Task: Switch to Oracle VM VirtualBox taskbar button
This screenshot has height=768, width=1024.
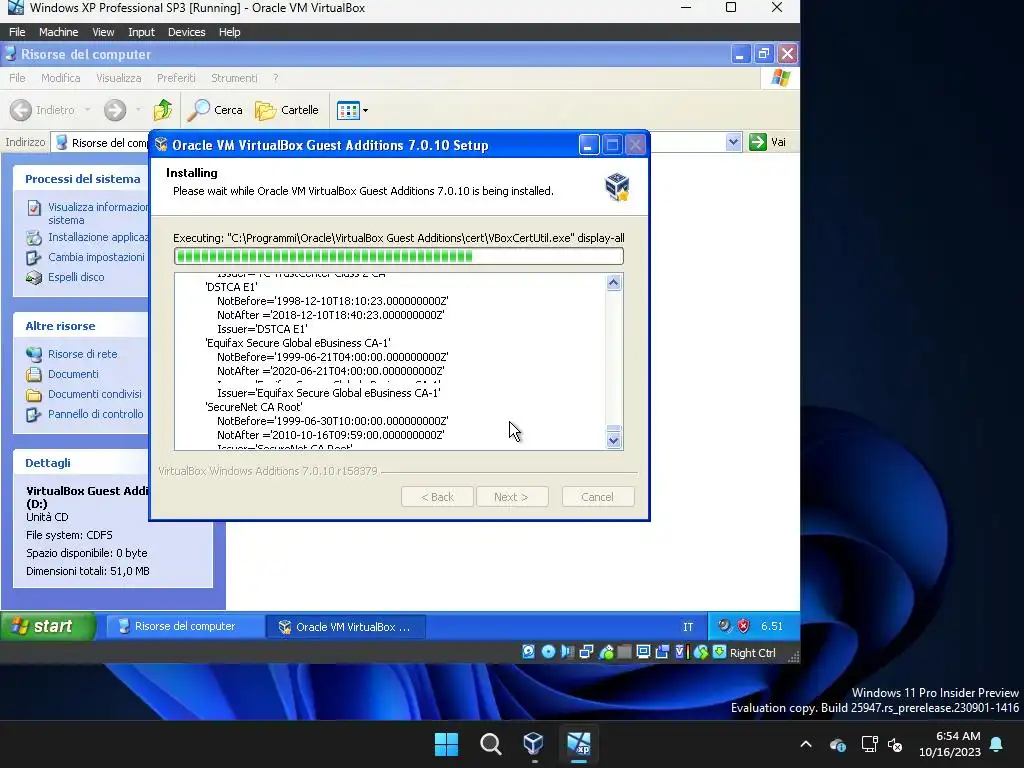Action: 346,627
